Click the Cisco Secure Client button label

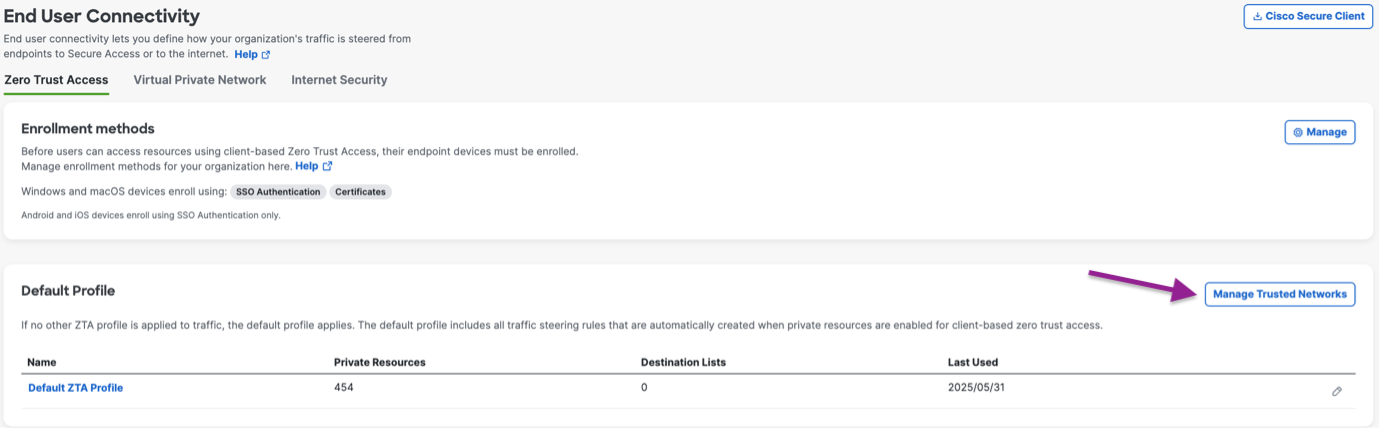pyautogui.click(x=1315, y=16)
